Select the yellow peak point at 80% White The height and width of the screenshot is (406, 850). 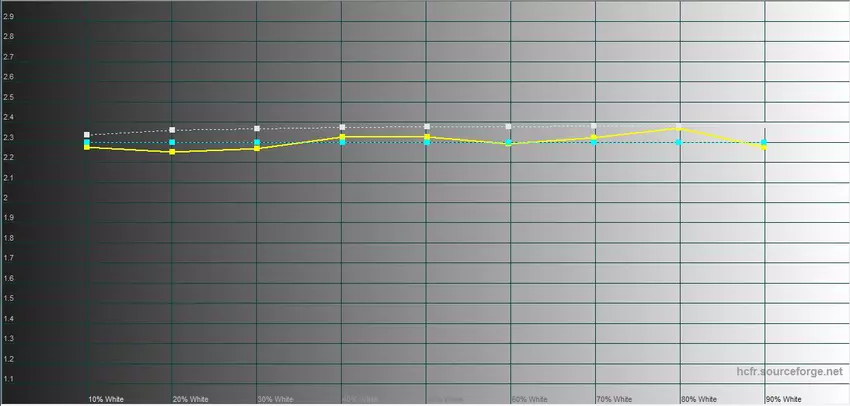point(680,128)
